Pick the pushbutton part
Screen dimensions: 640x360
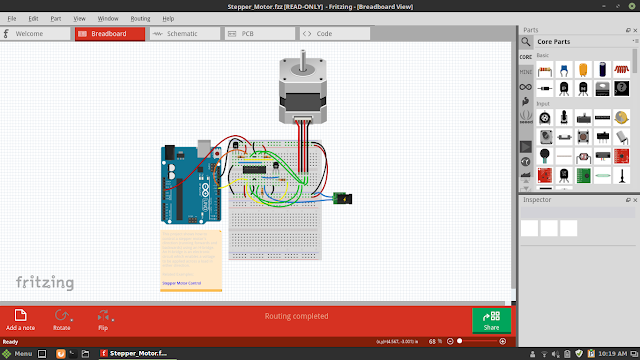pyautogui.click(x=583, y=137)
